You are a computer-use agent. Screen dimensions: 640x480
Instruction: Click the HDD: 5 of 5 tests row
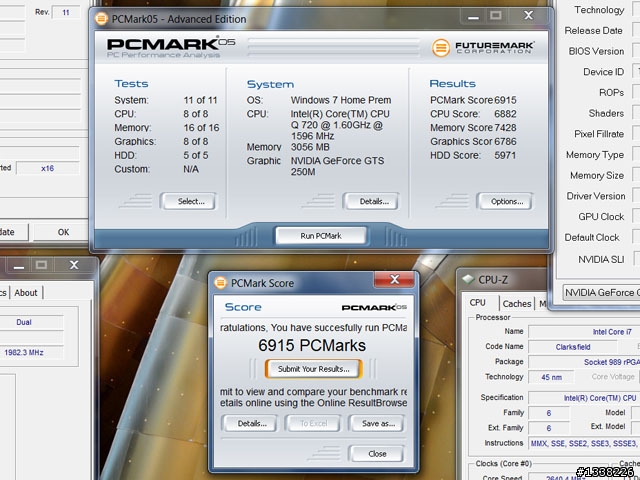point(161,156)
